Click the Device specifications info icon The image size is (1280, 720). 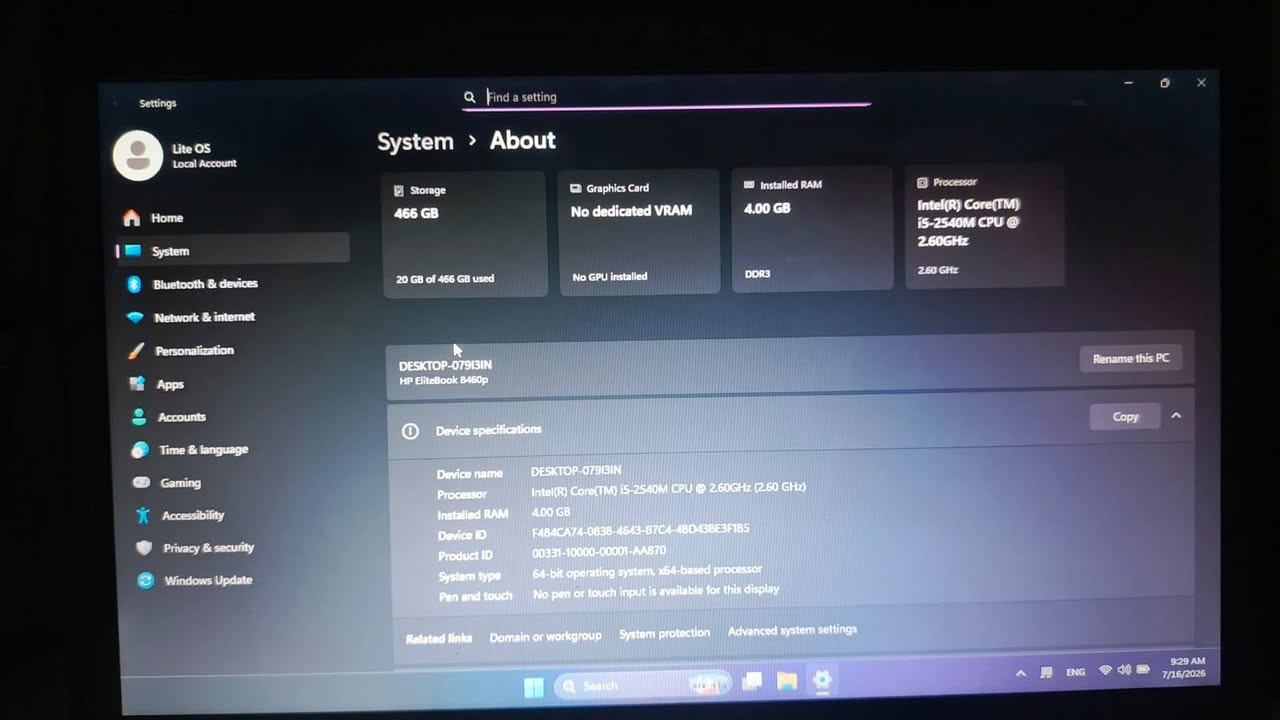click(x=410, y=431)
